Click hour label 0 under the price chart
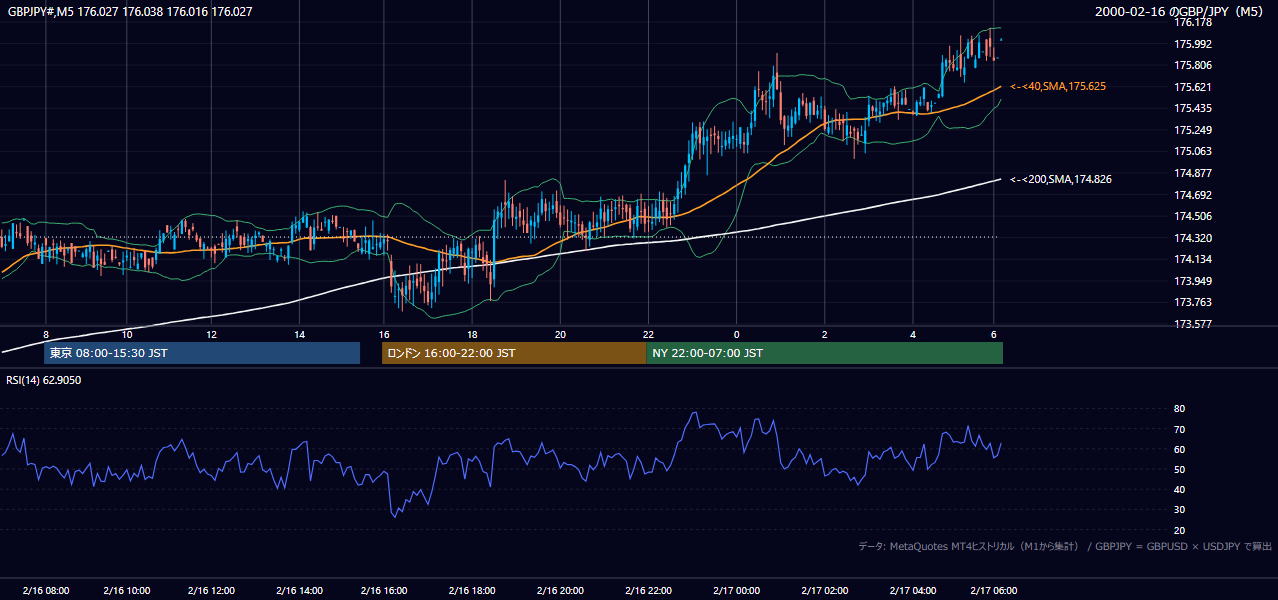1278x600 pixels. click(737, 334)
